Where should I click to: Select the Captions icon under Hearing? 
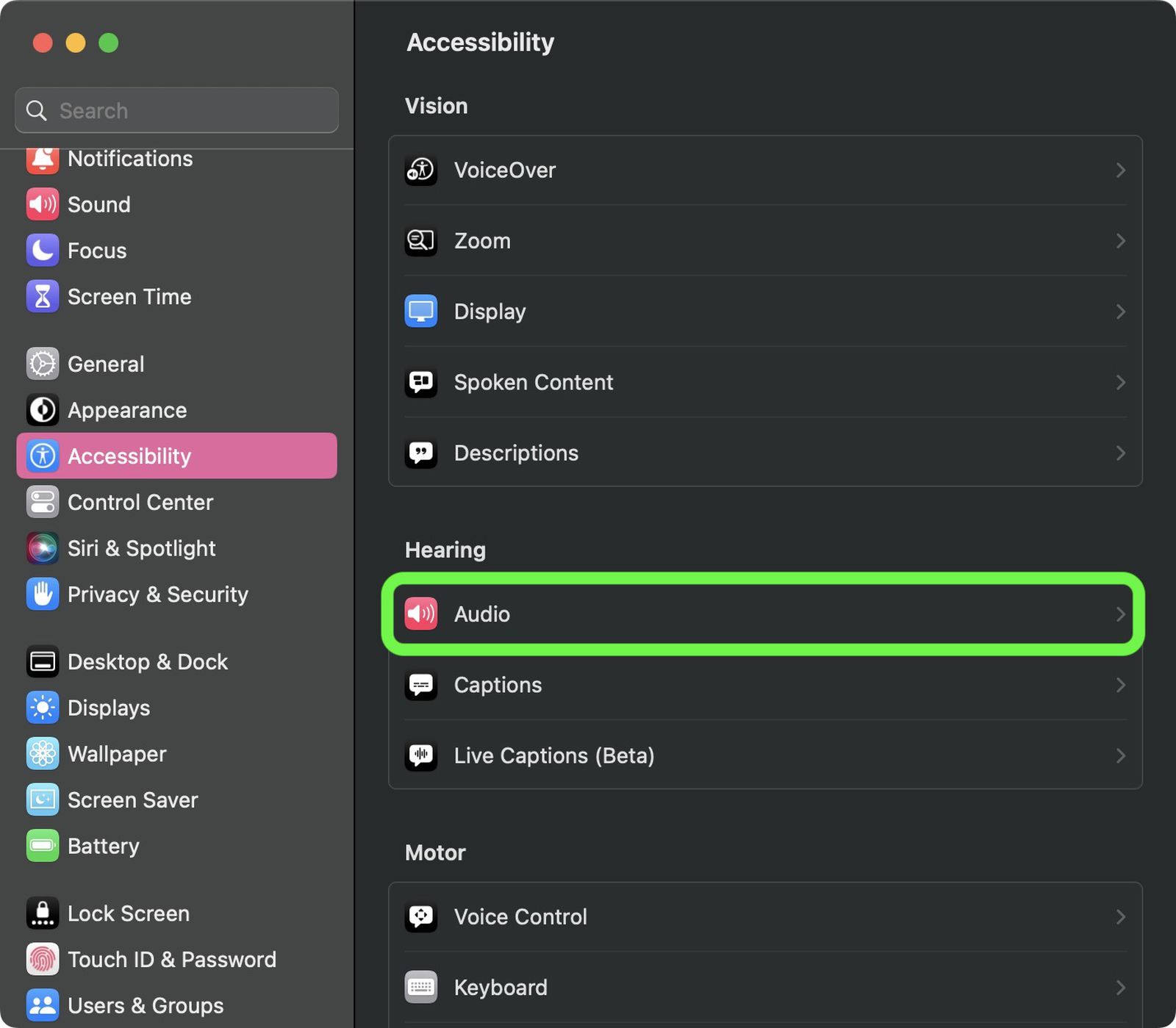tap(421, 685)
